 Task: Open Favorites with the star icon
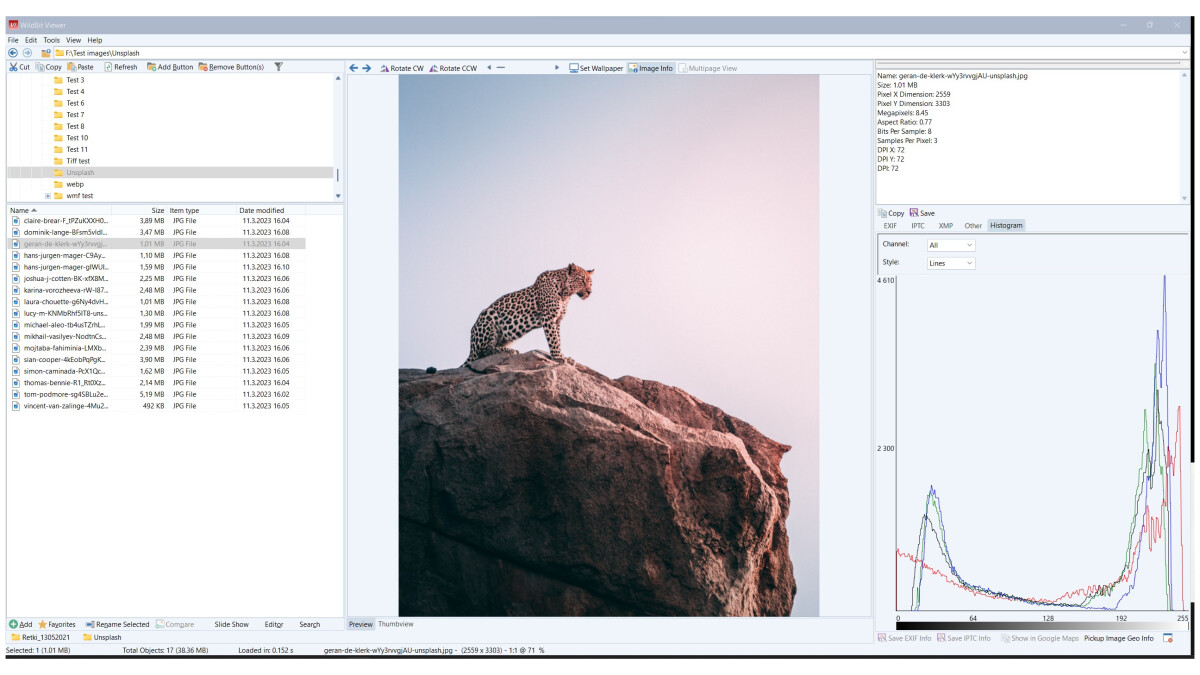[57, 624]
